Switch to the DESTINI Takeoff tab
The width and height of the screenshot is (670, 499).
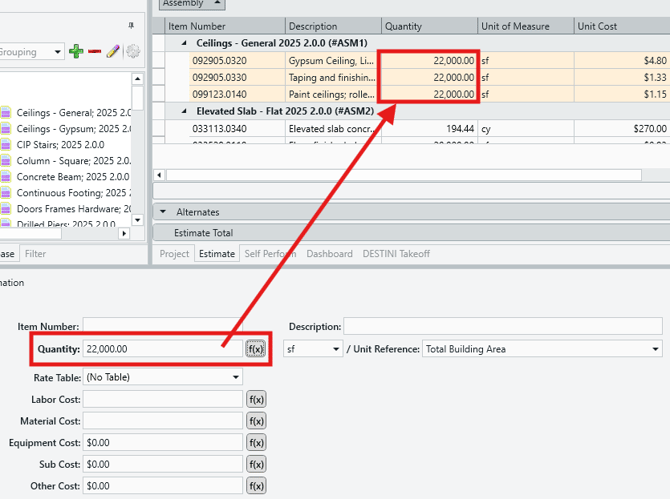coord(396,254)
